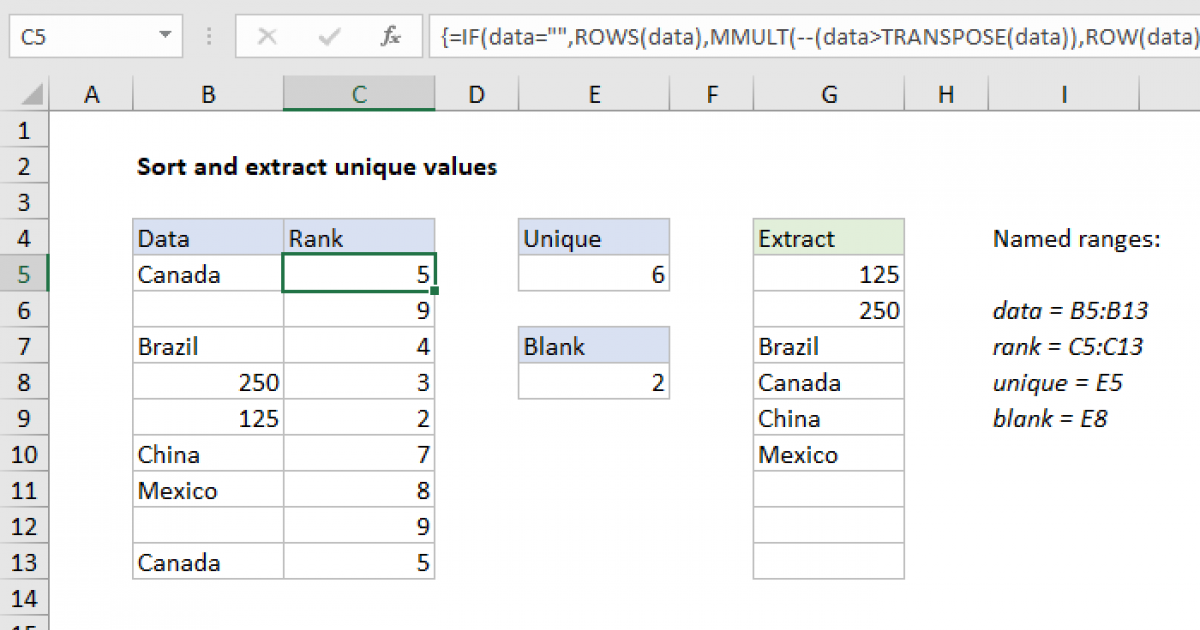The height and width of the screenshot is (630, 1200).
Task: Click the Enter checkmark formula bar icon
Action: [328, 37]
